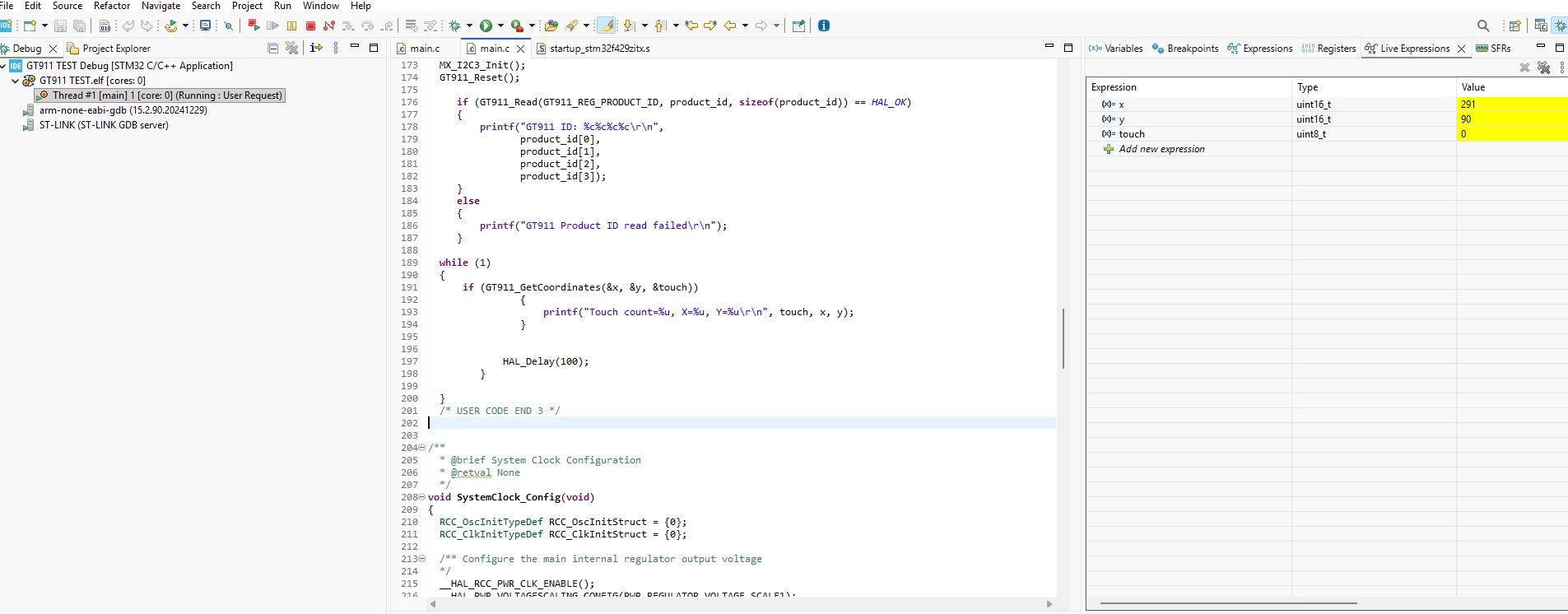This screenshot has height=614, width=1568.
Task: Resume execution with the Resume icon
Action: (272, 26)
